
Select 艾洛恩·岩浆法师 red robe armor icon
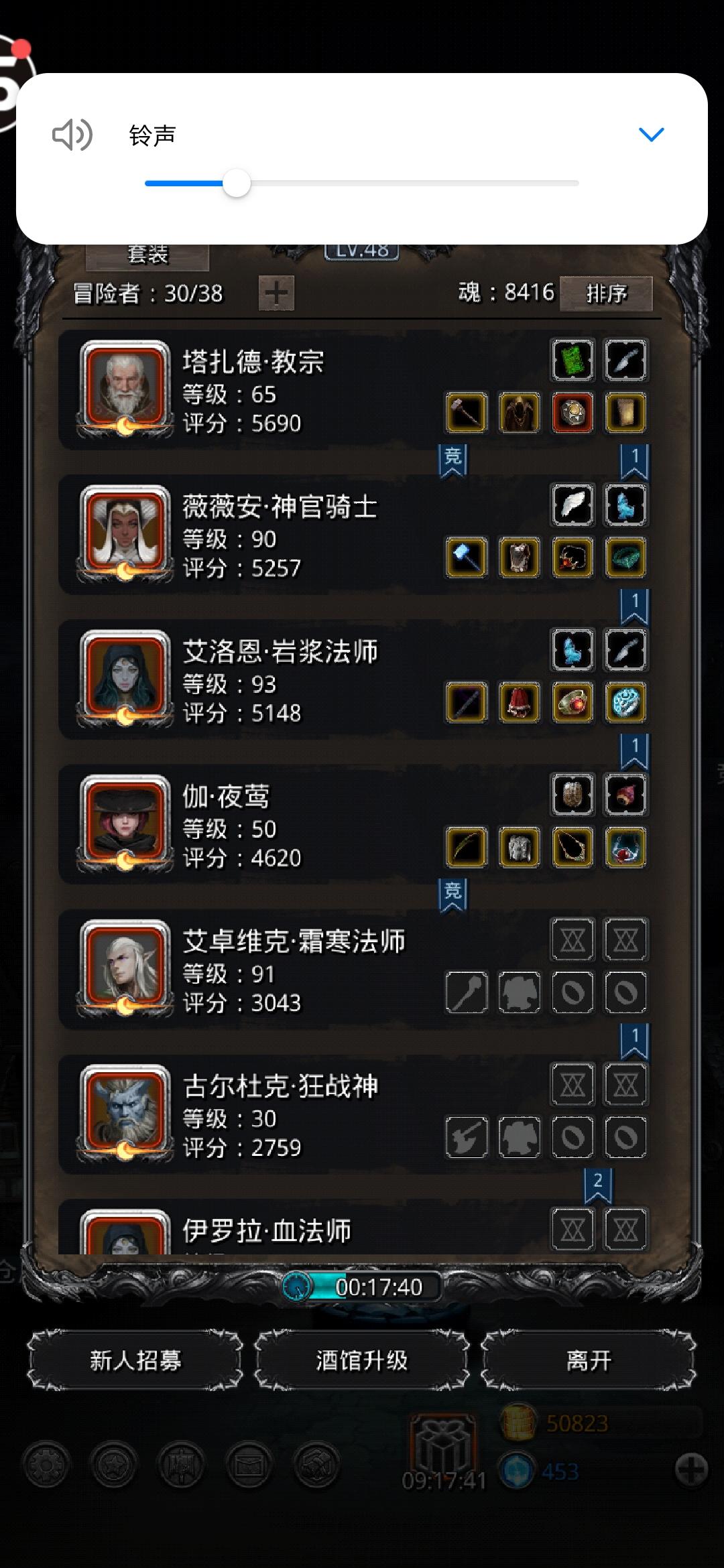[520, 702]
